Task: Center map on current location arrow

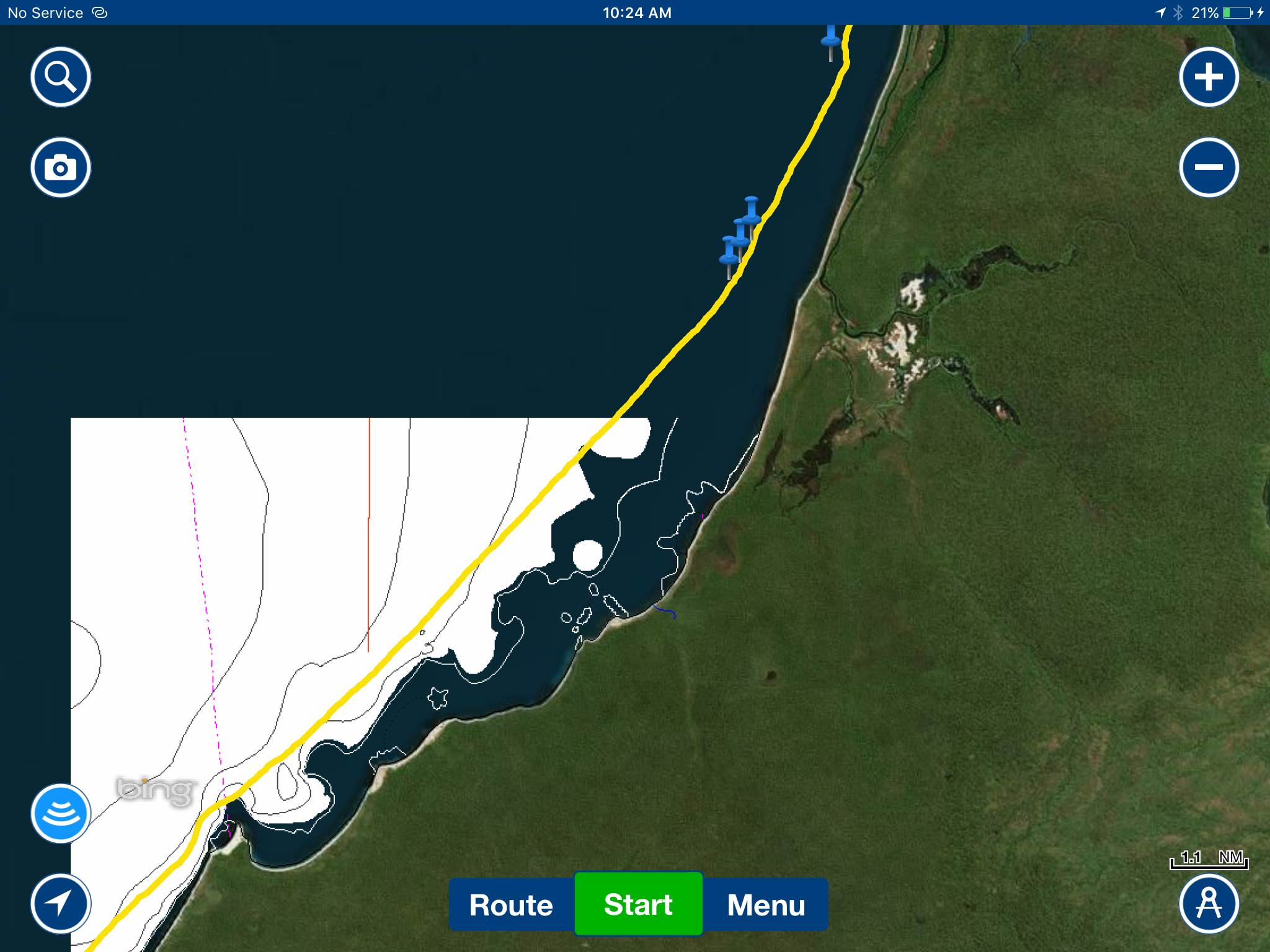Action: coord(61,904)
